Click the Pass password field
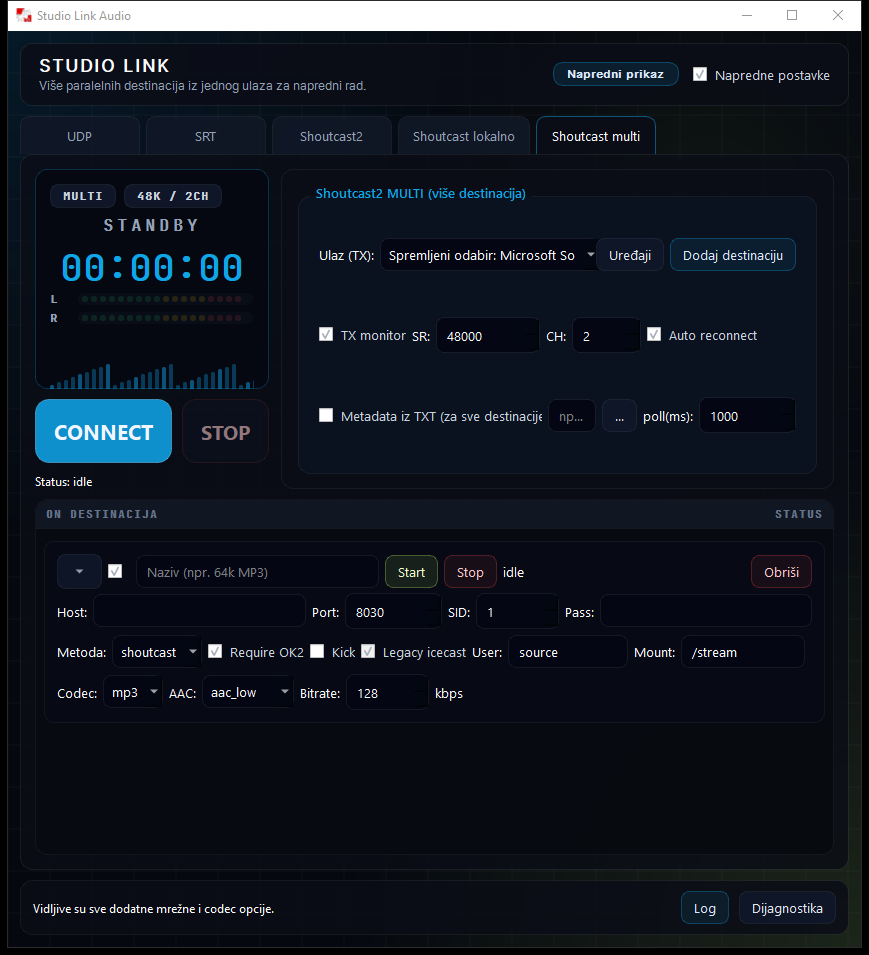Screen dimensions: 869x955 tap(706, 611)
